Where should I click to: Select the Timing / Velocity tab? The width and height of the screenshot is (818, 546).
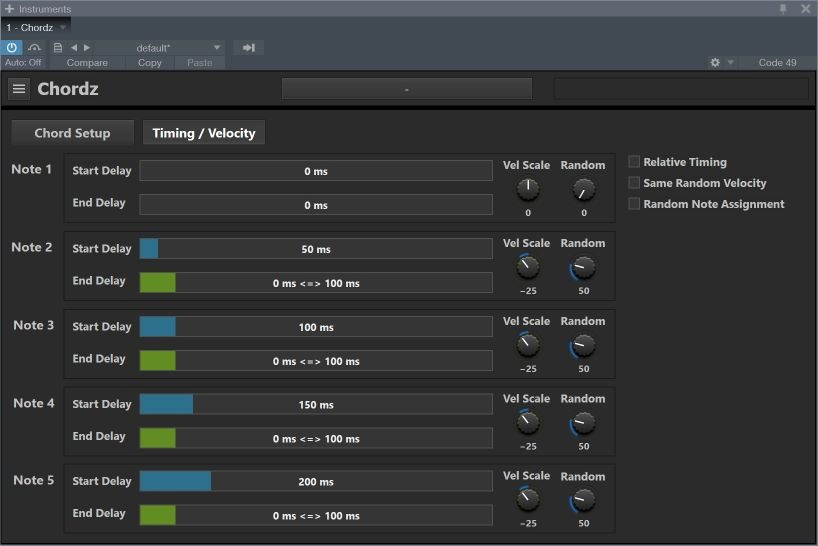point(204,133)
